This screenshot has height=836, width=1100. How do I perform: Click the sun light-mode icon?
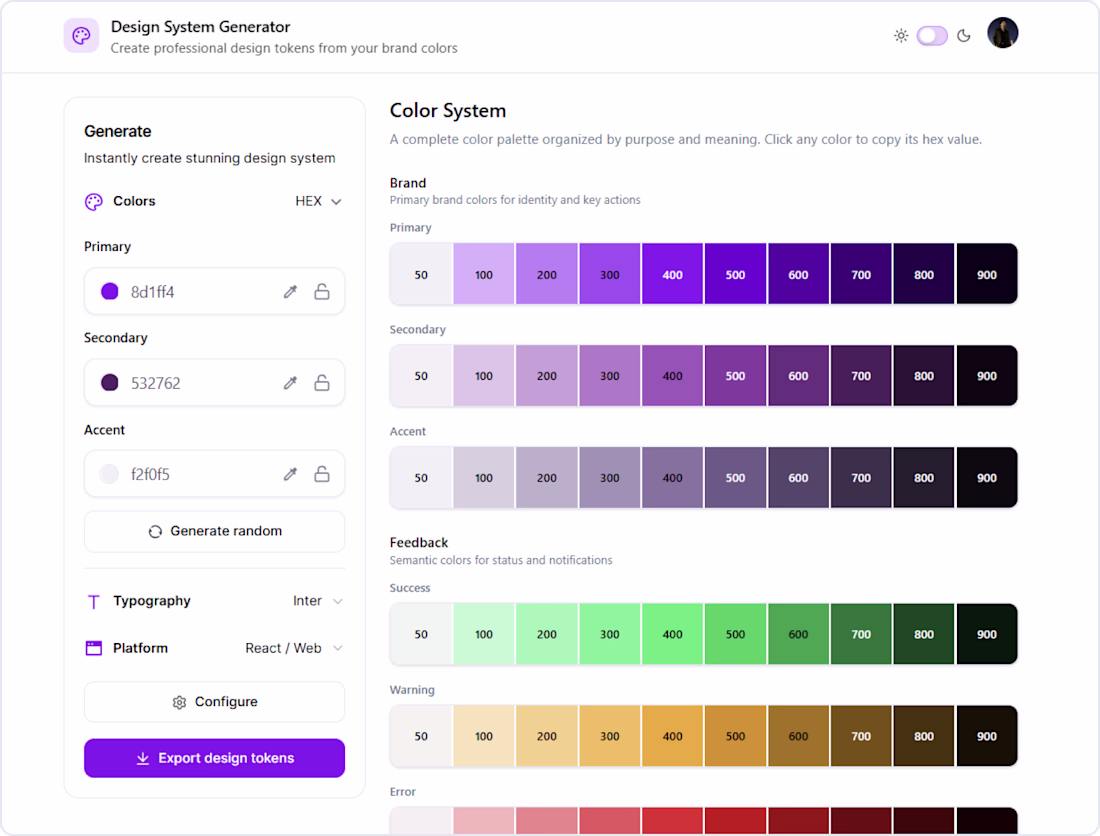point(901,36)
